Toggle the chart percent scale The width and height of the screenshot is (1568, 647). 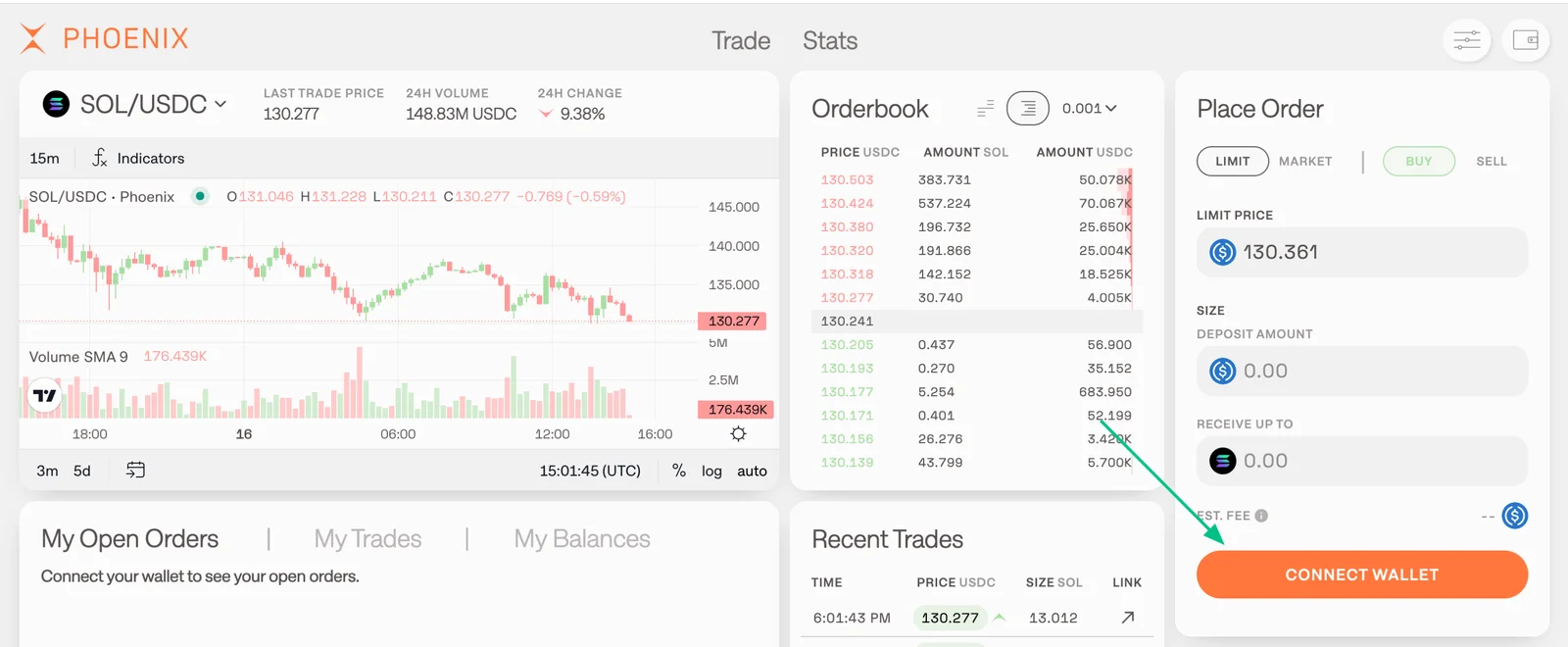pyautogui.click(x=679, y=471)
